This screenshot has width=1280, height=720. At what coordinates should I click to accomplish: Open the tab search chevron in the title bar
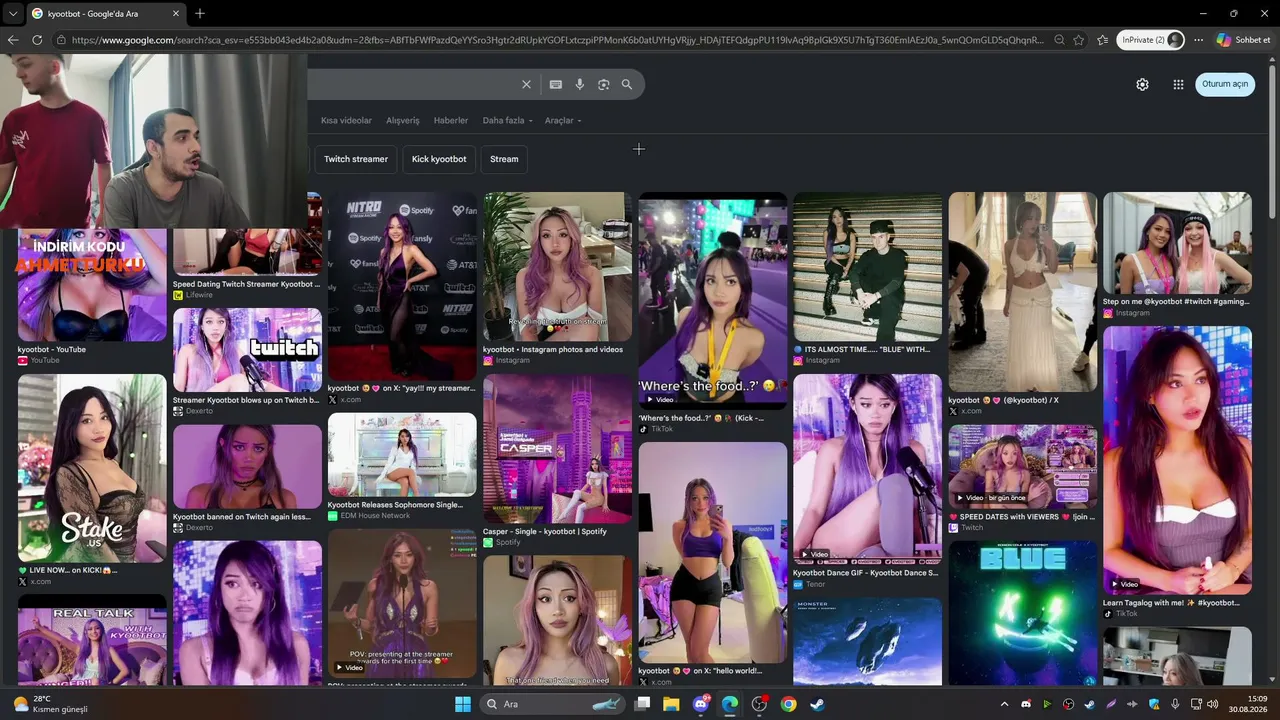point(13,13)
